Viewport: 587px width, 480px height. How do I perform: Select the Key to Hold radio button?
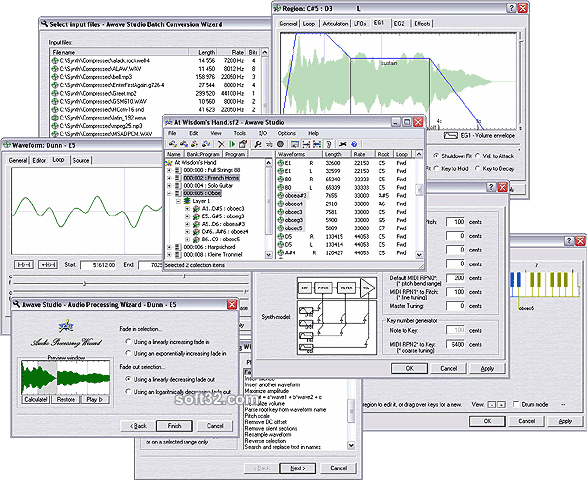[437, 169]
